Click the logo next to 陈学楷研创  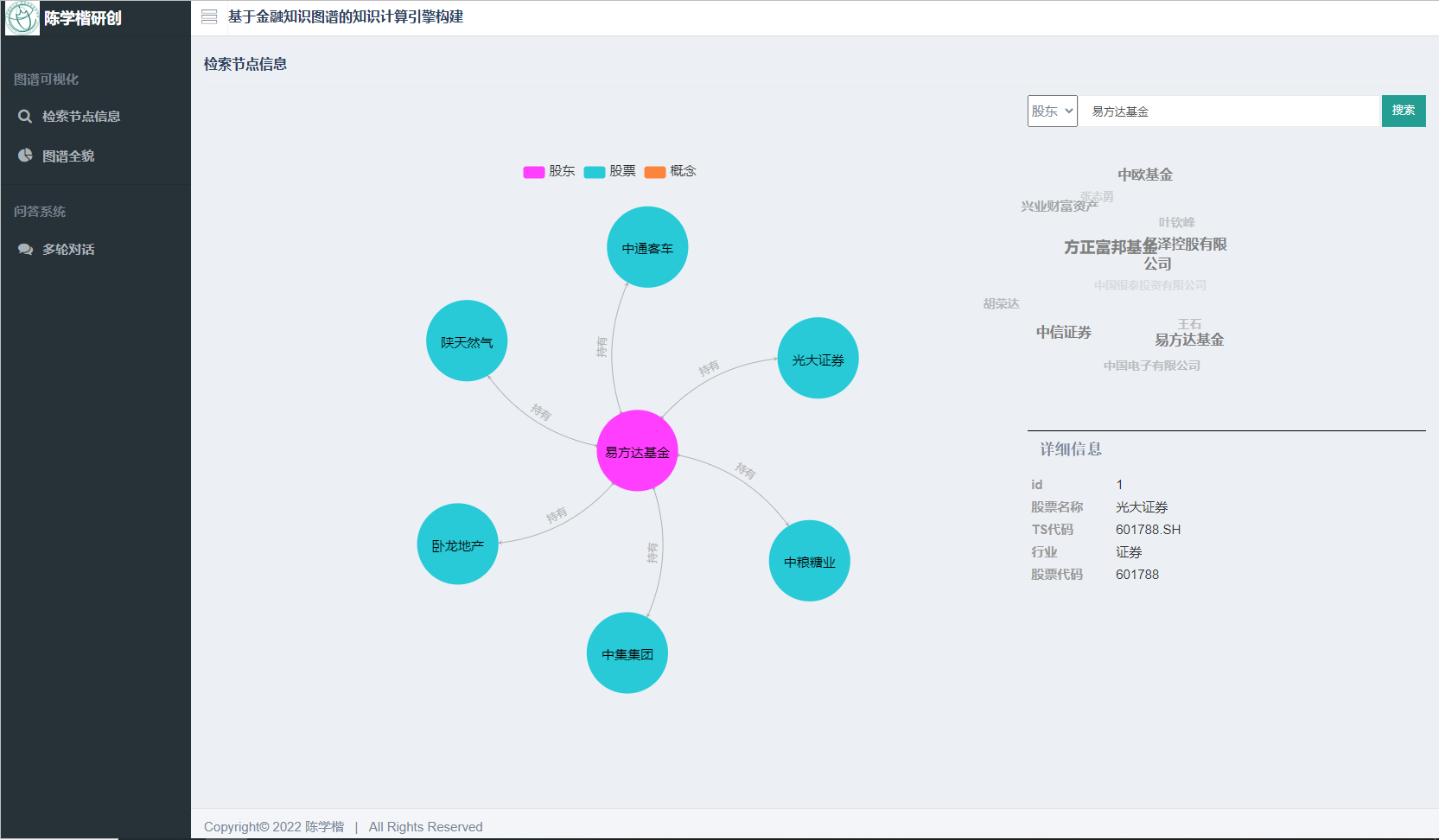click(x=22, y=18)
